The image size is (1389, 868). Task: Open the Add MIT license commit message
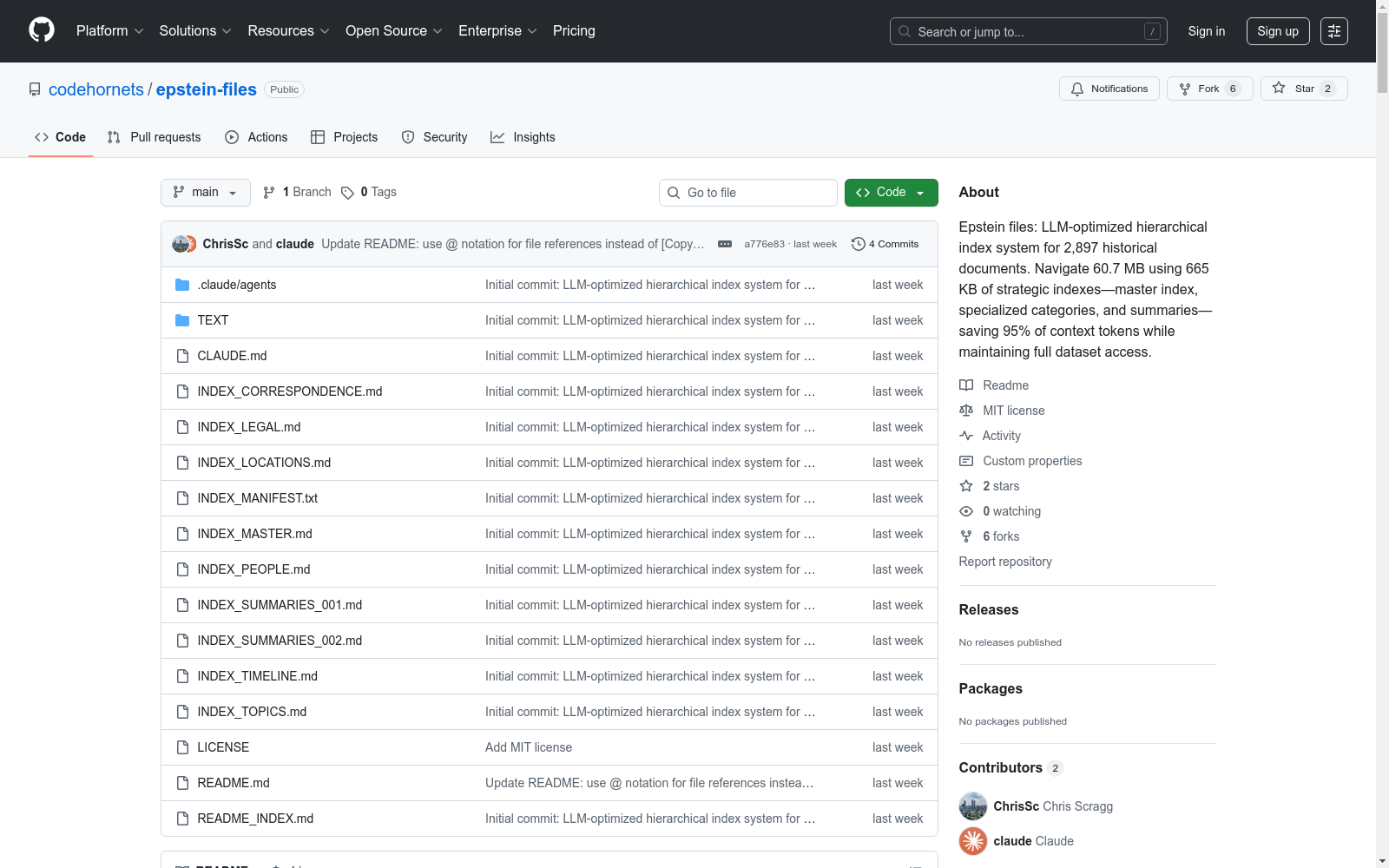pyautogui.click(x=529, y=747)
